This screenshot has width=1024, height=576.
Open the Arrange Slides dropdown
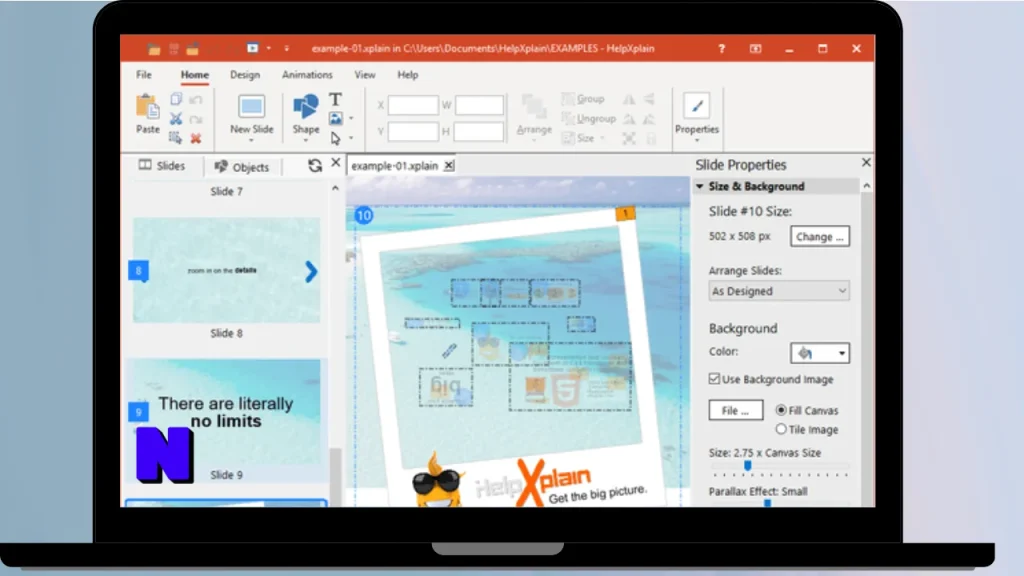(x=778, y=291)
